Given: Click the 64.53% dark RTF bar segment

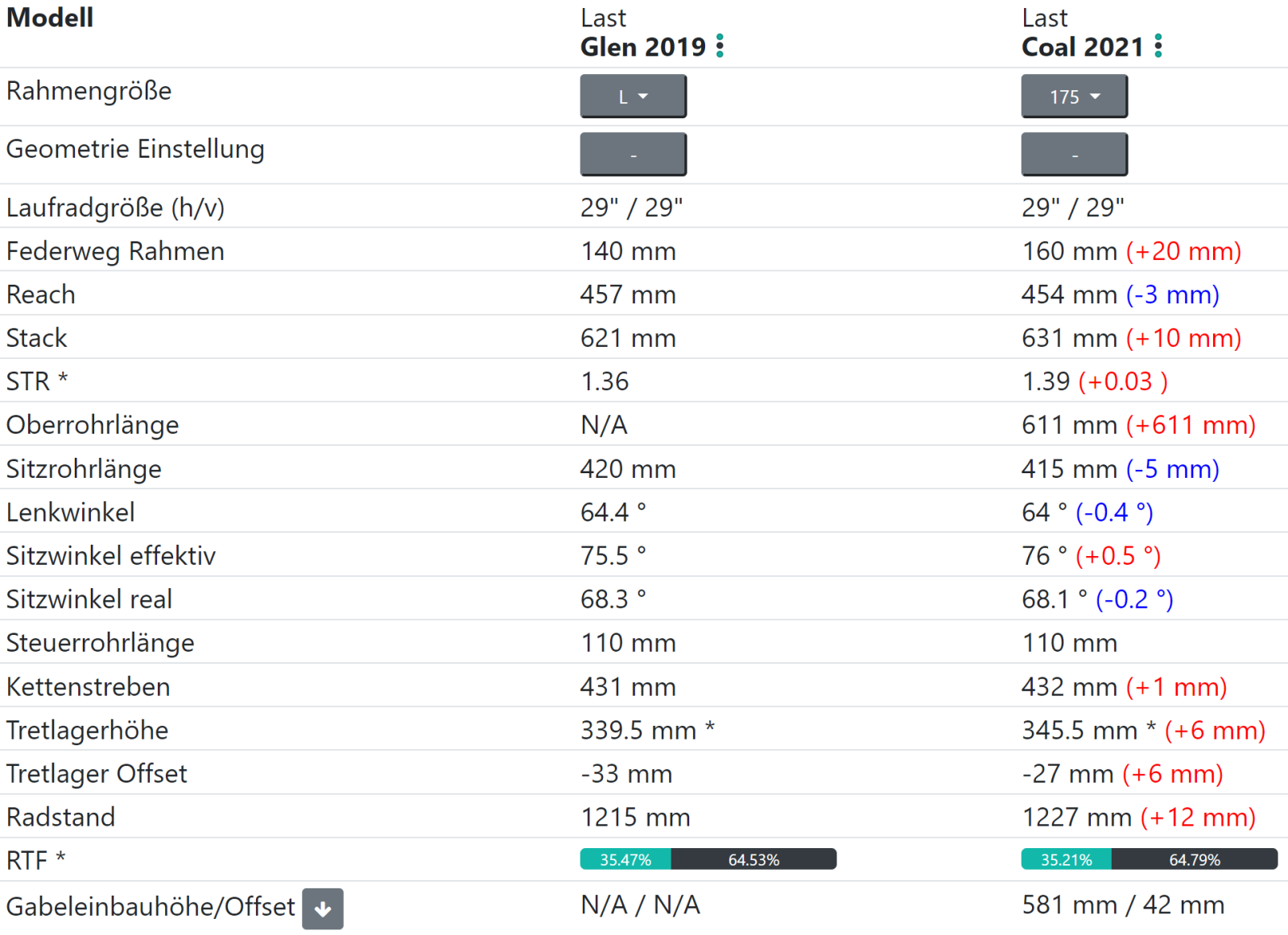Looking at the screenshot, I should click(x=753, y=859).
